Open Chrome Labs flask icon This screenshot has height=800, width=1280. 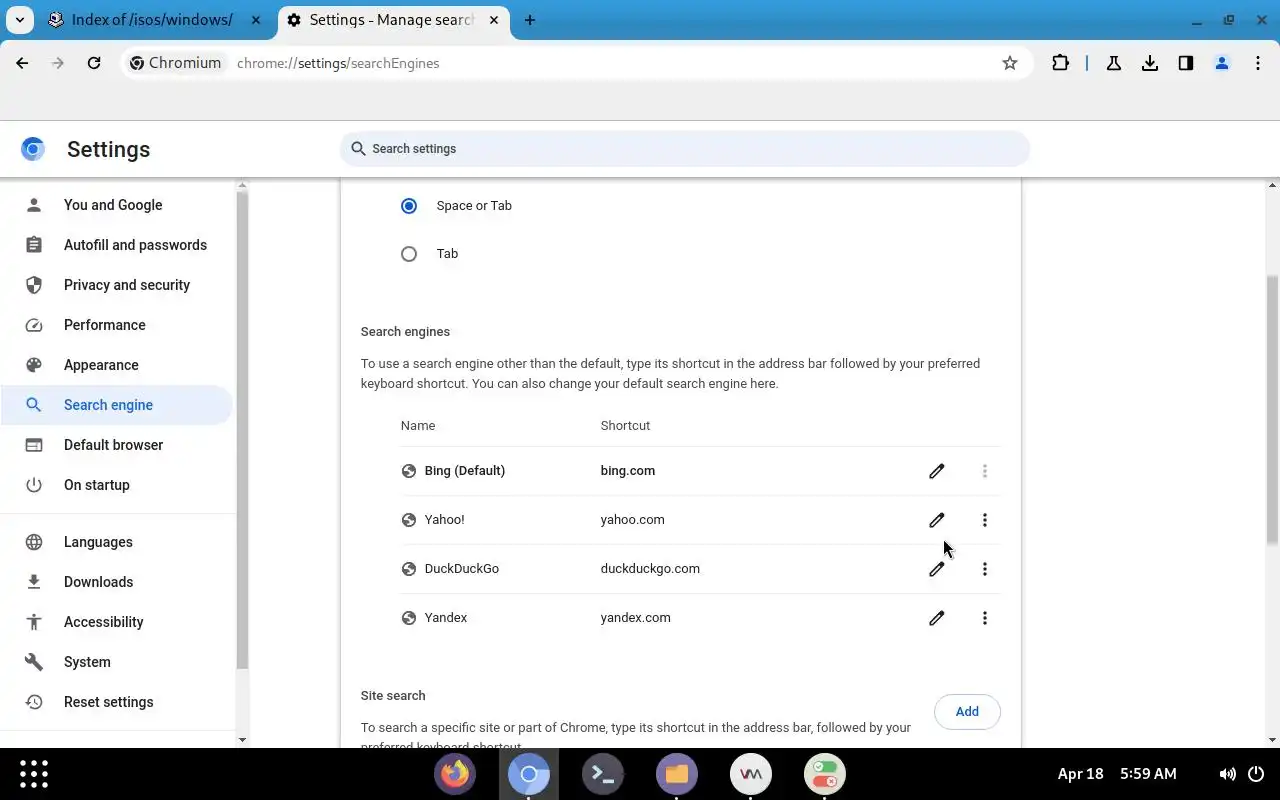coord(1113,63)
